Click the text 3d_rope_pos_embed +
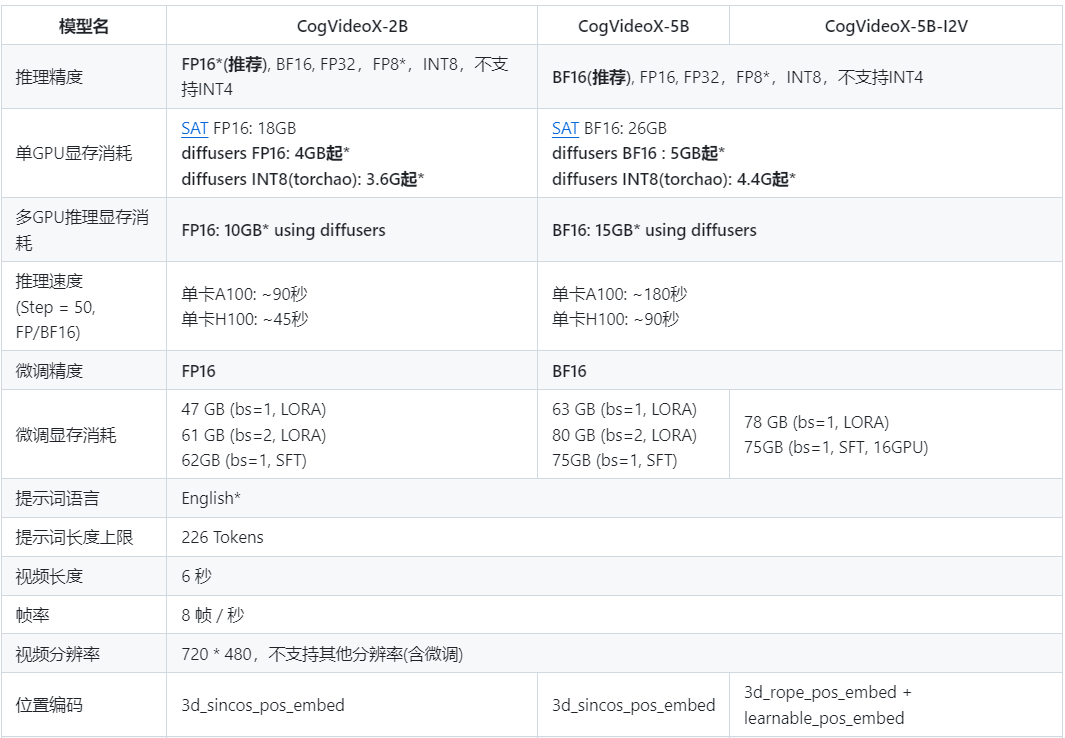Screen dimensions: 1065x738 point(828,693)
